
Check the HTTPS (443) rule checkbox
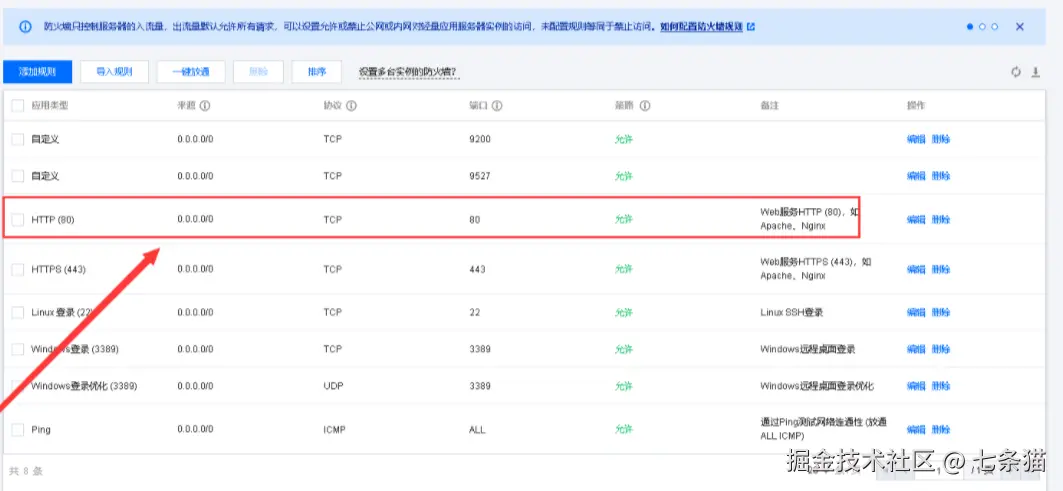point(18,269)
